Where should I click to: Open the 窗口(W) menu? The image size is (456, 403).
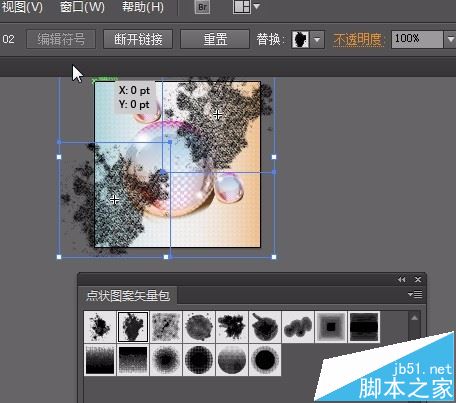pyautogui.click(x=82, y=7)
